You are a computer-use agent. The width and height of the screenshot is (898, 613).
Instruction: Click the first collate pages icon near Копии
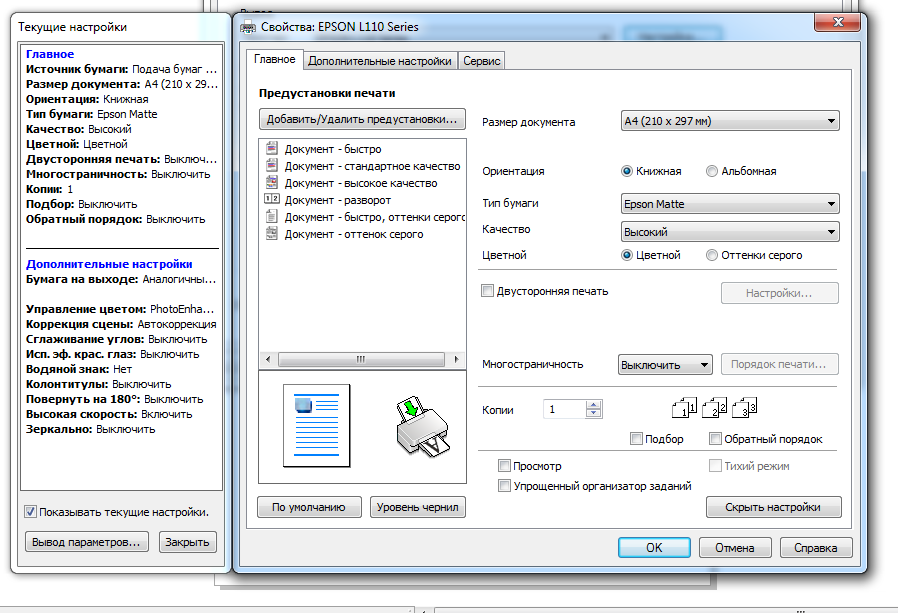tap(684, 407)
